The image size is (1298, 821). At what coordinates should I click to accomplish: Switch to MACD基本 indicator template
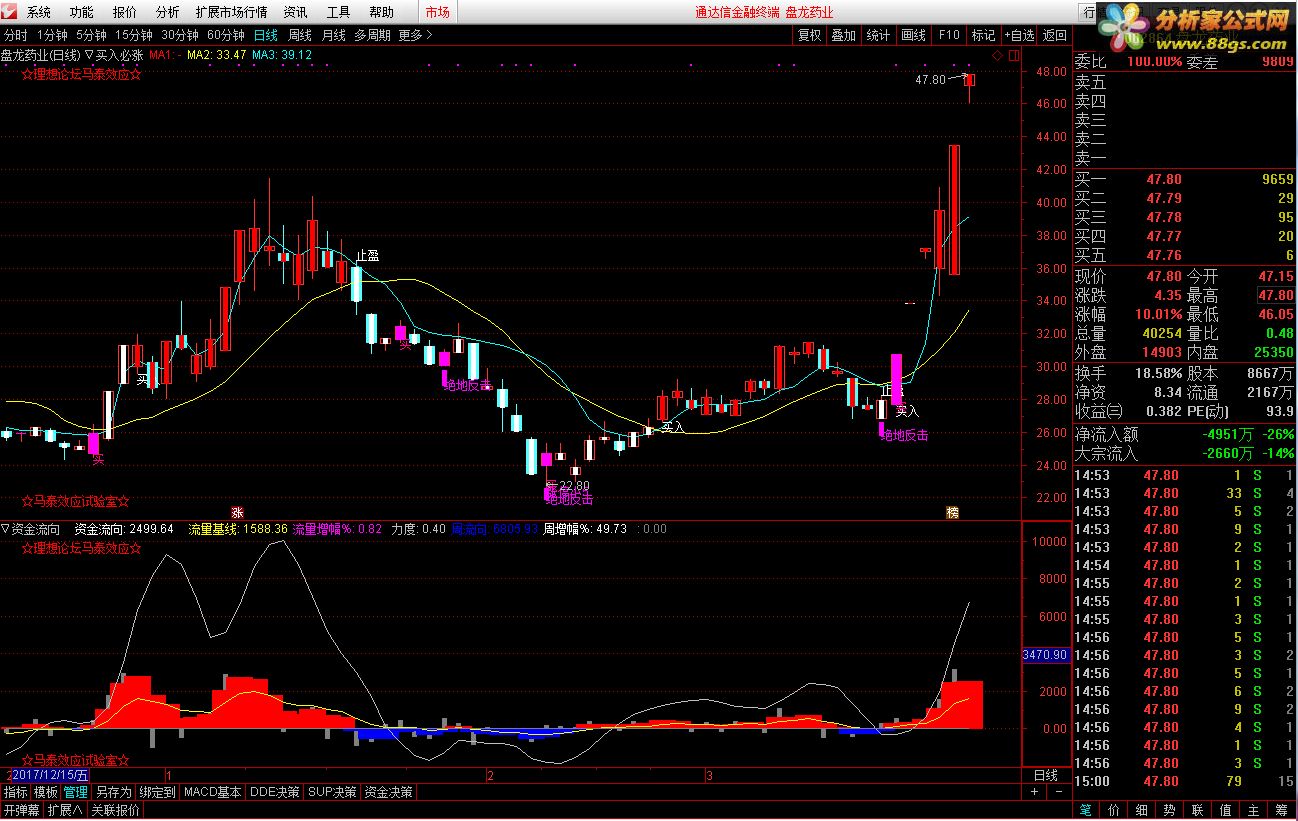pos(213,791)
